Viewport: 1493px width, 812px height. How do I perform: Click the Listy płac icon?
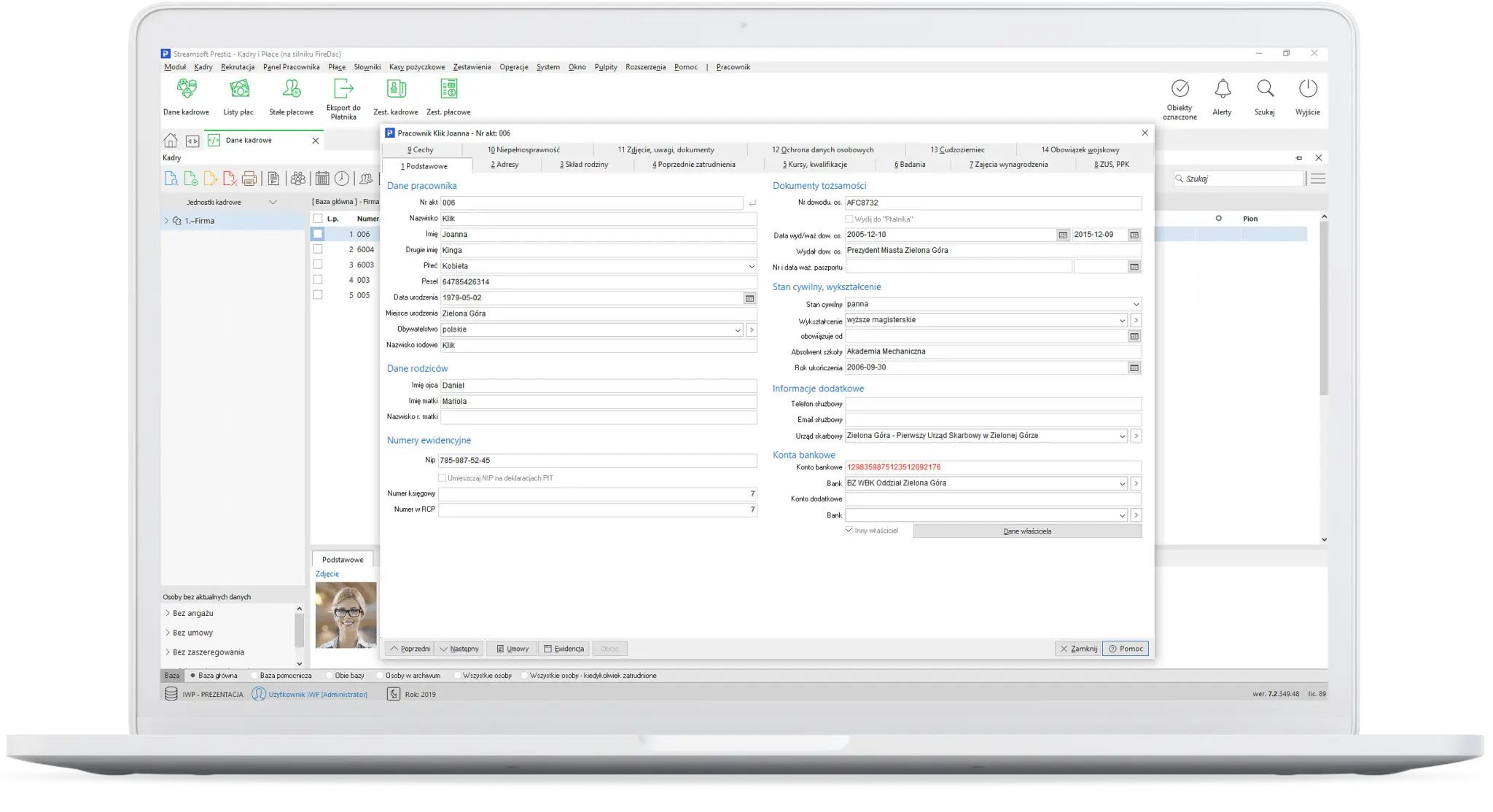pyautogui.click(x=239, y=90)
